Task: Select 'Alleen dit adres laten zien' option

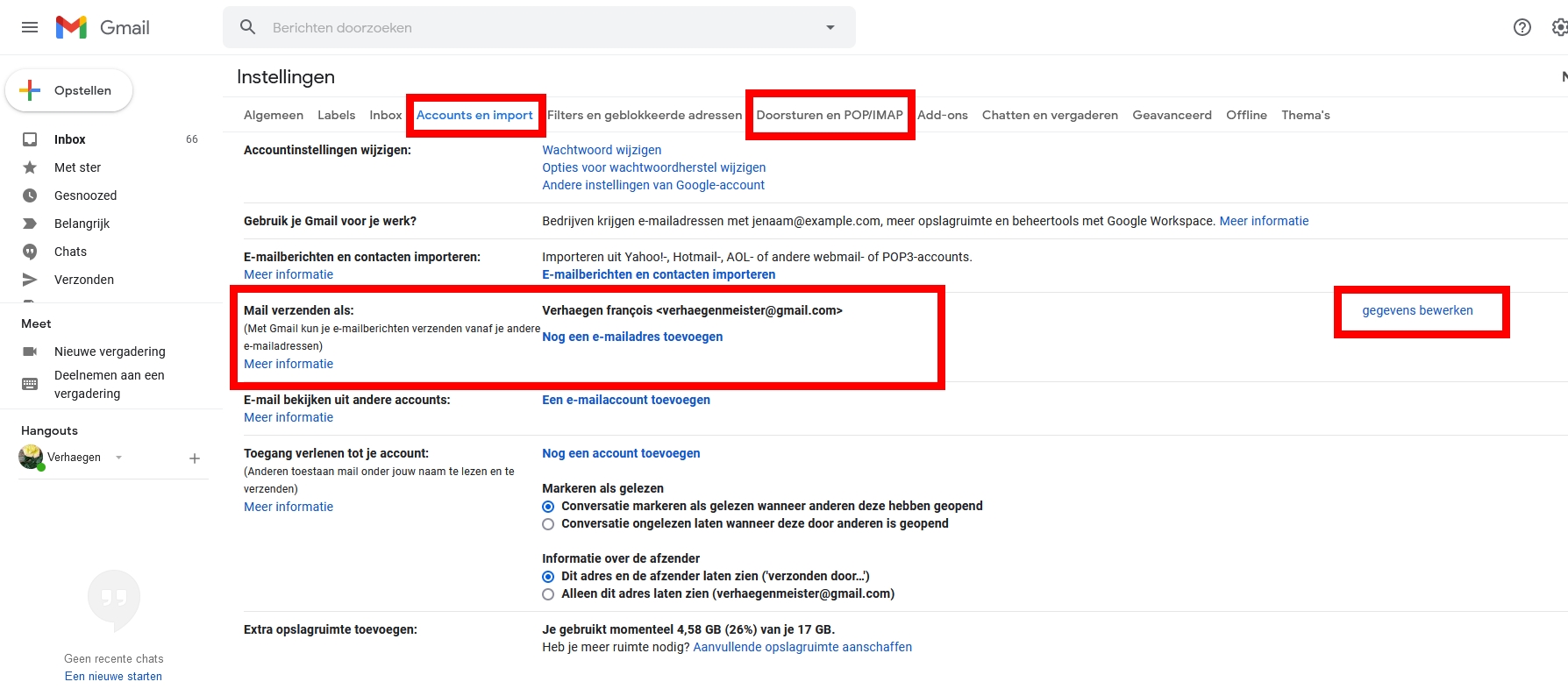Action: (x=548, y=594)
